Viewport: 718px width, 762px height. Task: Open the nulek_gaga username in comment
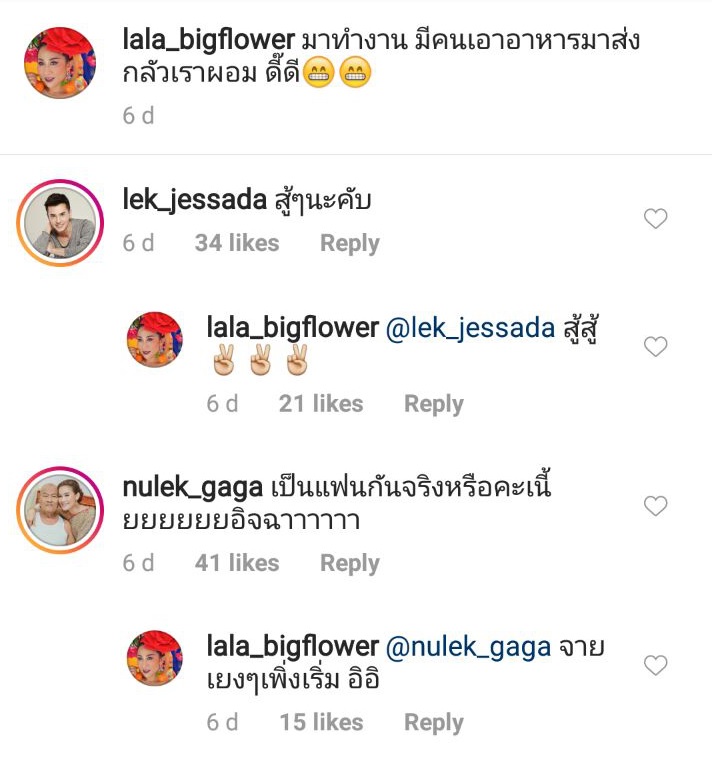193,487
